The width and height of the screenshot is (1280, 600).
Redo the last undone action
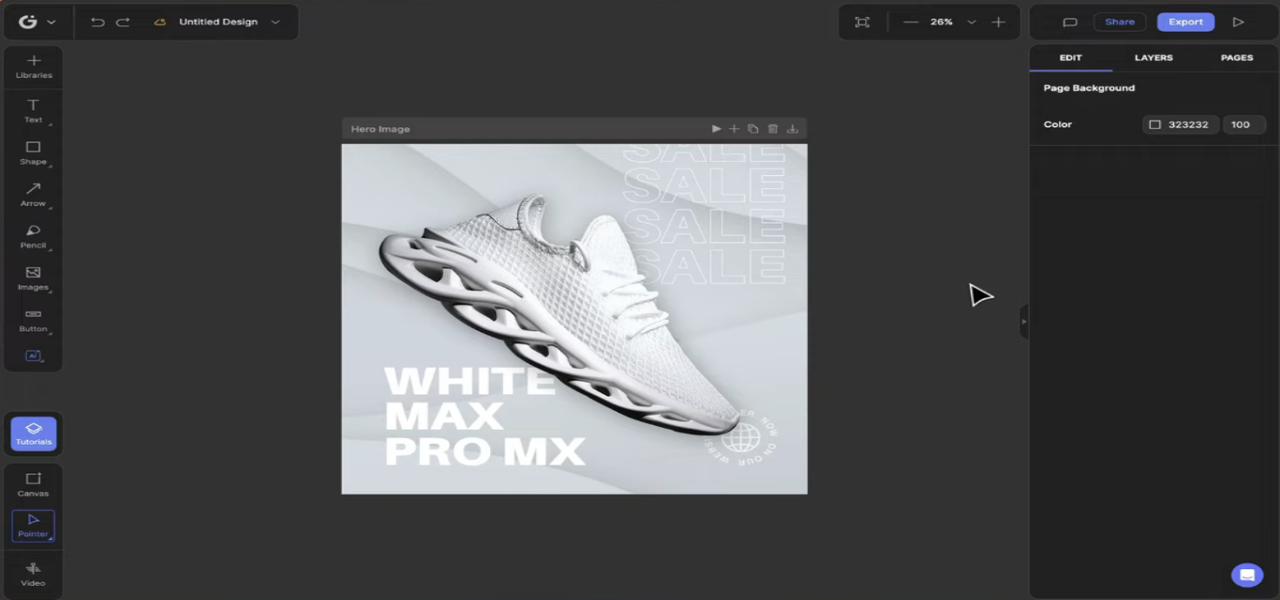pyautogui.click(x=123, y=22)
